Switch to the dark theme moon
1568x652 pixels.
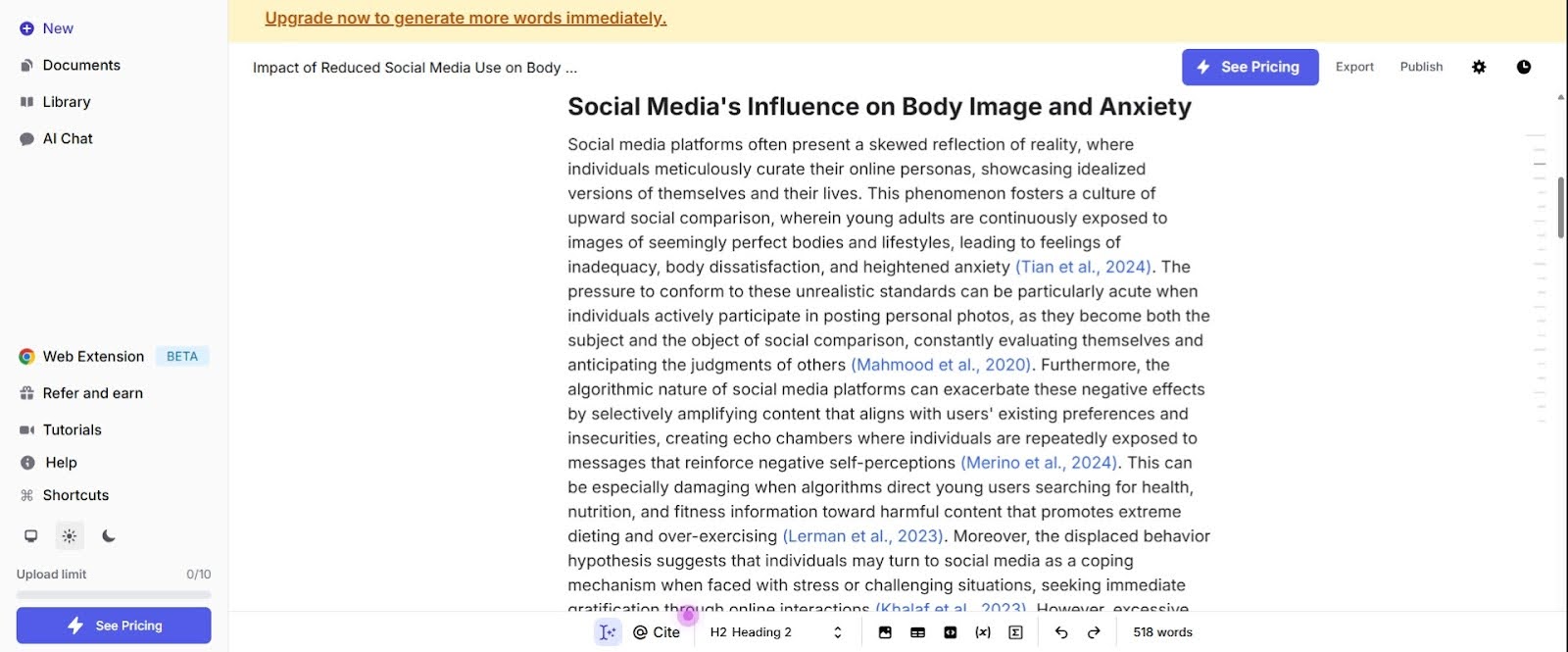(x=109, y=536)
